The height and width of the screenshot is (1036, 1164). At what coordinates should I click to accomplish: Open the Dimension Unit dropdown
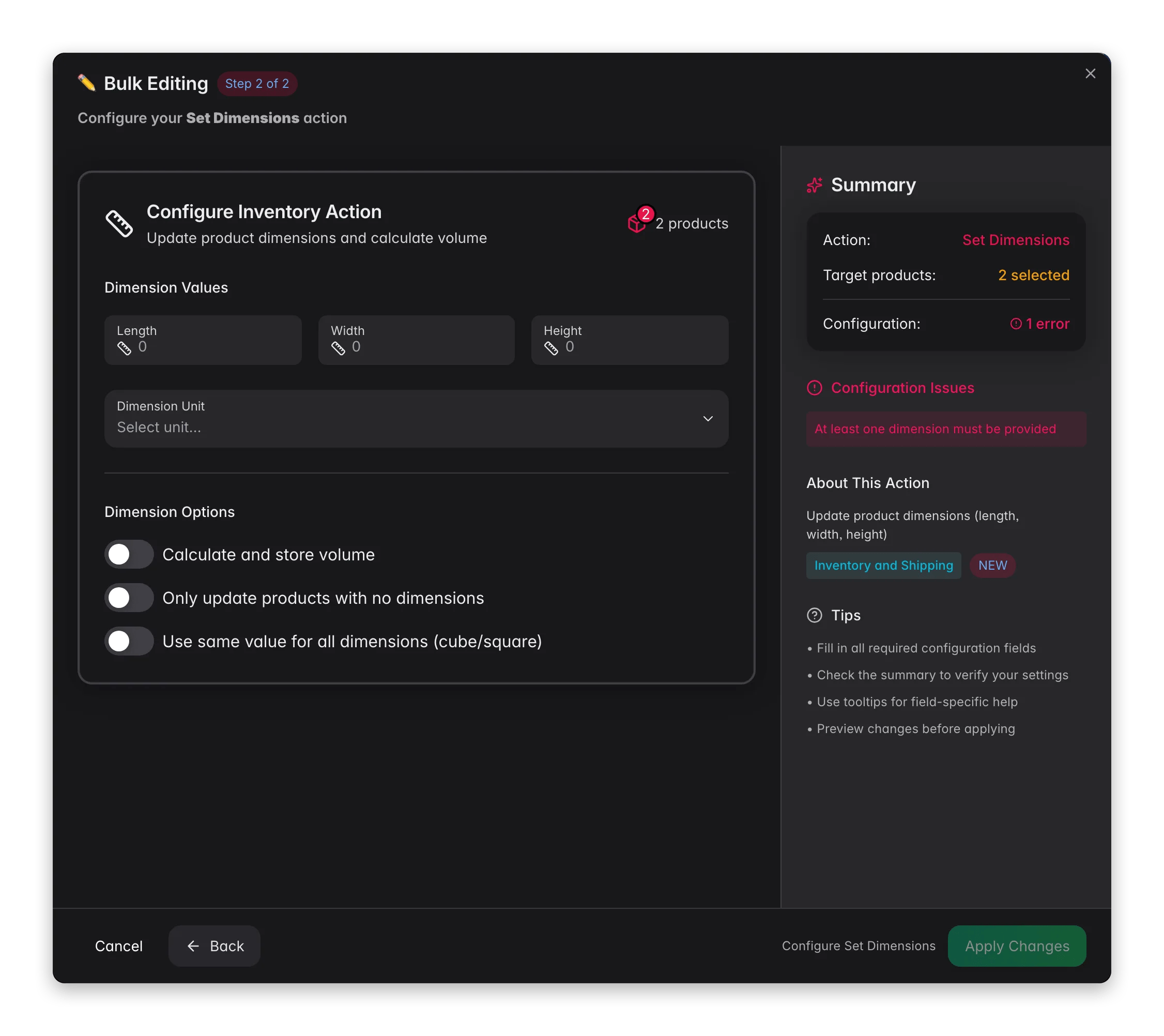[x=416, y=419]
